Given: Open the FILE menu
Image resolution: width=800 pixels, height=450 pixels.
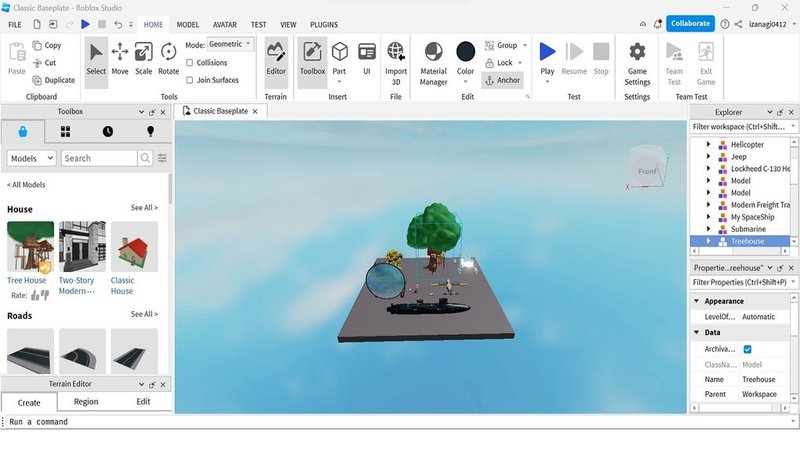Looking at the screenshot, I should coord(15,24).
